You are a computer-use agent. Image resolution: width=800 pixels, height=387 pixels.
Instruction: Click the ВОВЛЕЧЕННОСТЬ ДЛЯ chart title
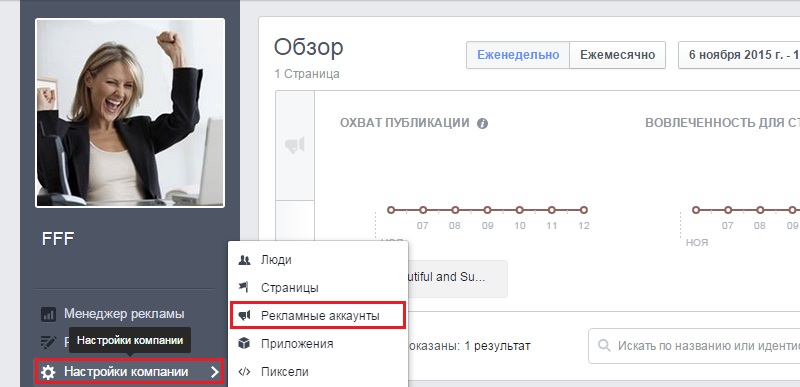point(722,123)
